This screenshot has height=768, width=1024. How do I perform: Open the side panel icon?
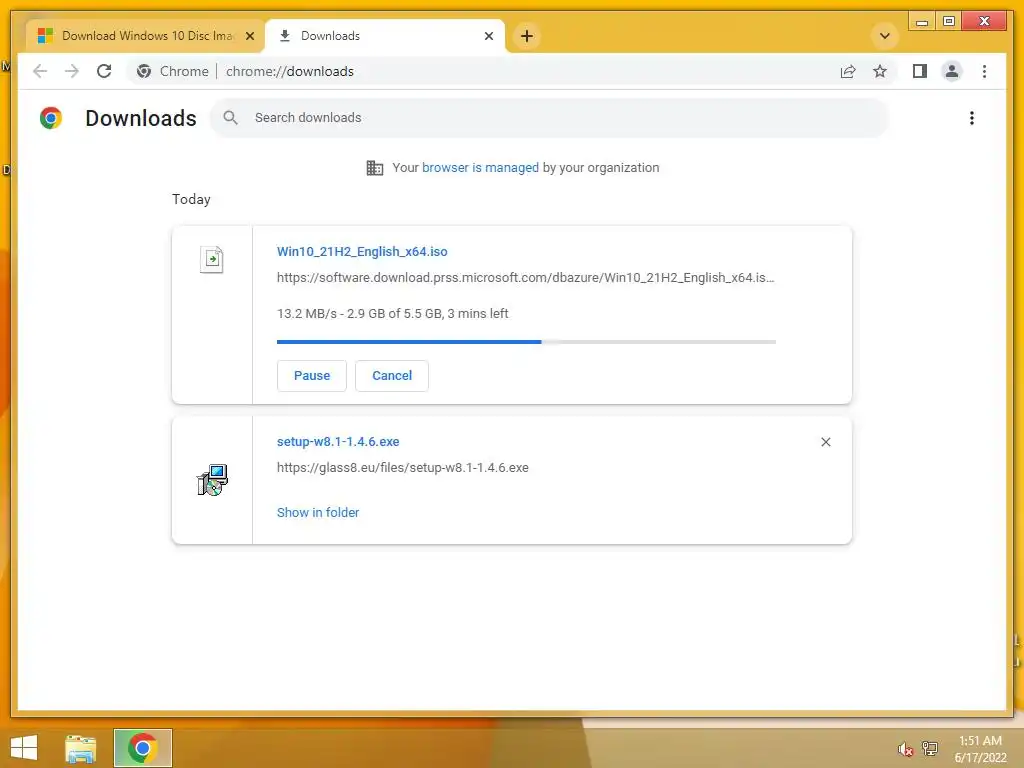pos(920,71)
